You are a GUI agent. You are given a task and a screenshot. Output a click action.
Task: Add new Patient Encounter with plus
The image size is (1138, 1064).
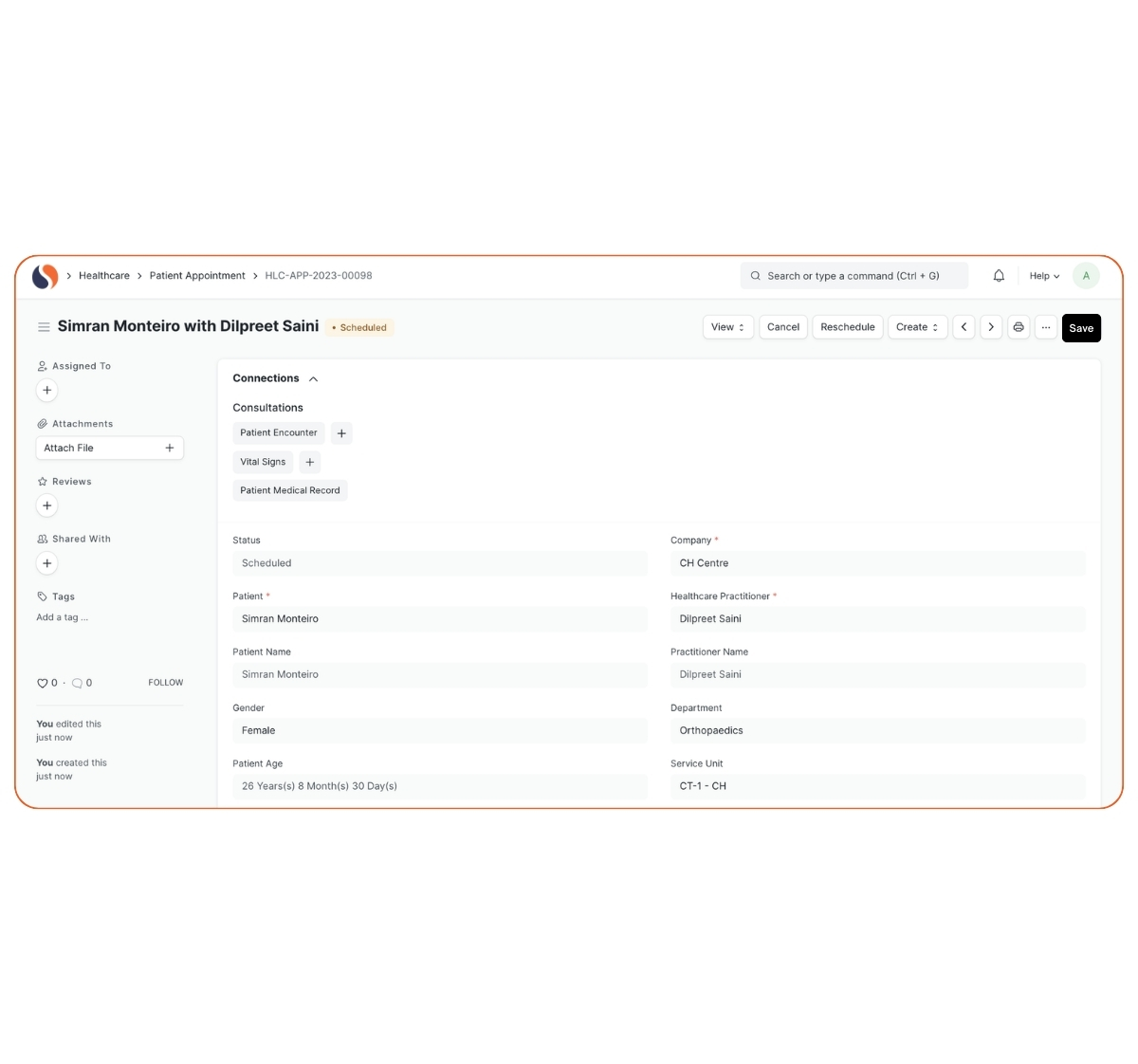[341, 433]
